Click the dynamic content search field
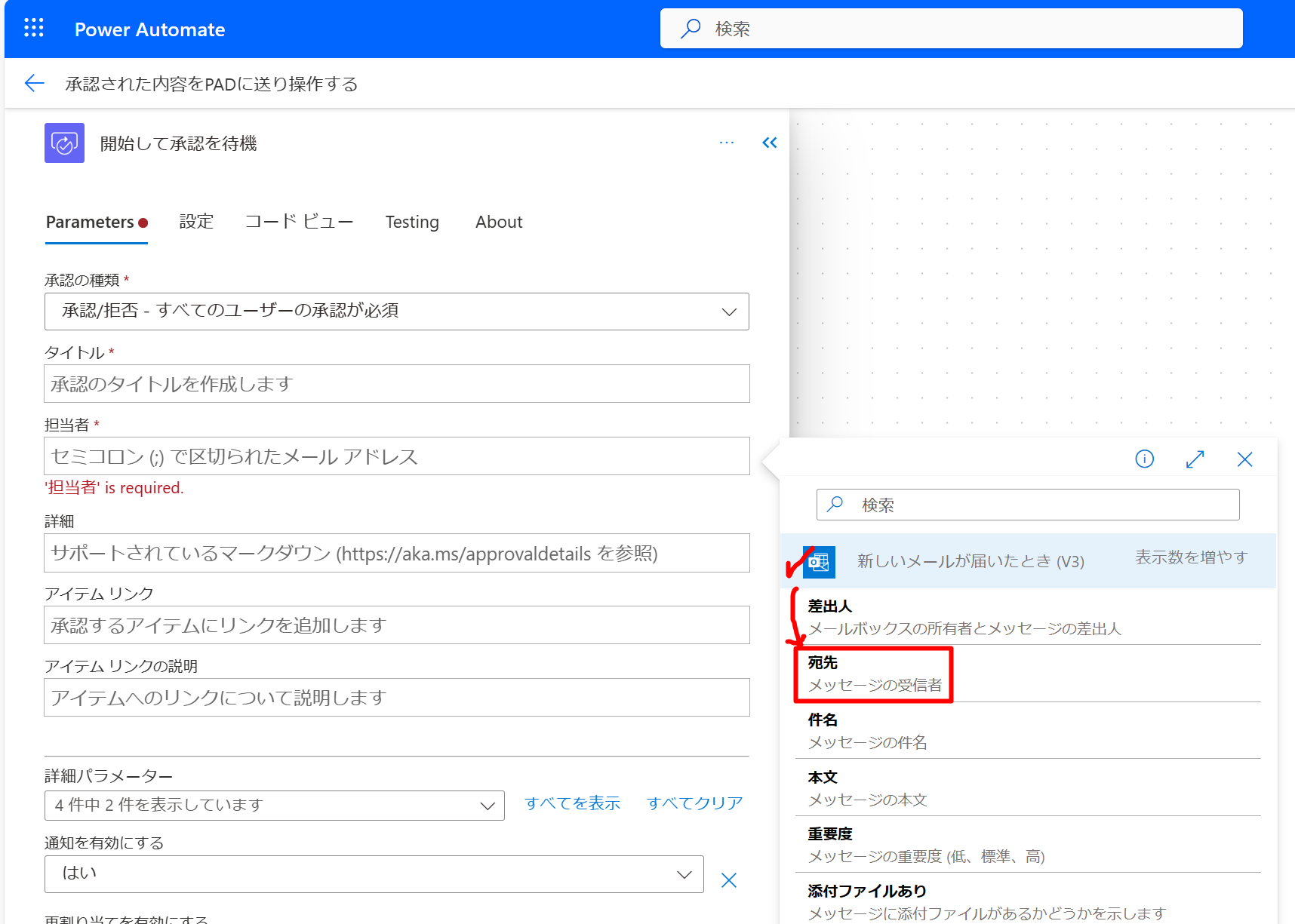Viewport: 1295px width, 924px height. 1028,505
